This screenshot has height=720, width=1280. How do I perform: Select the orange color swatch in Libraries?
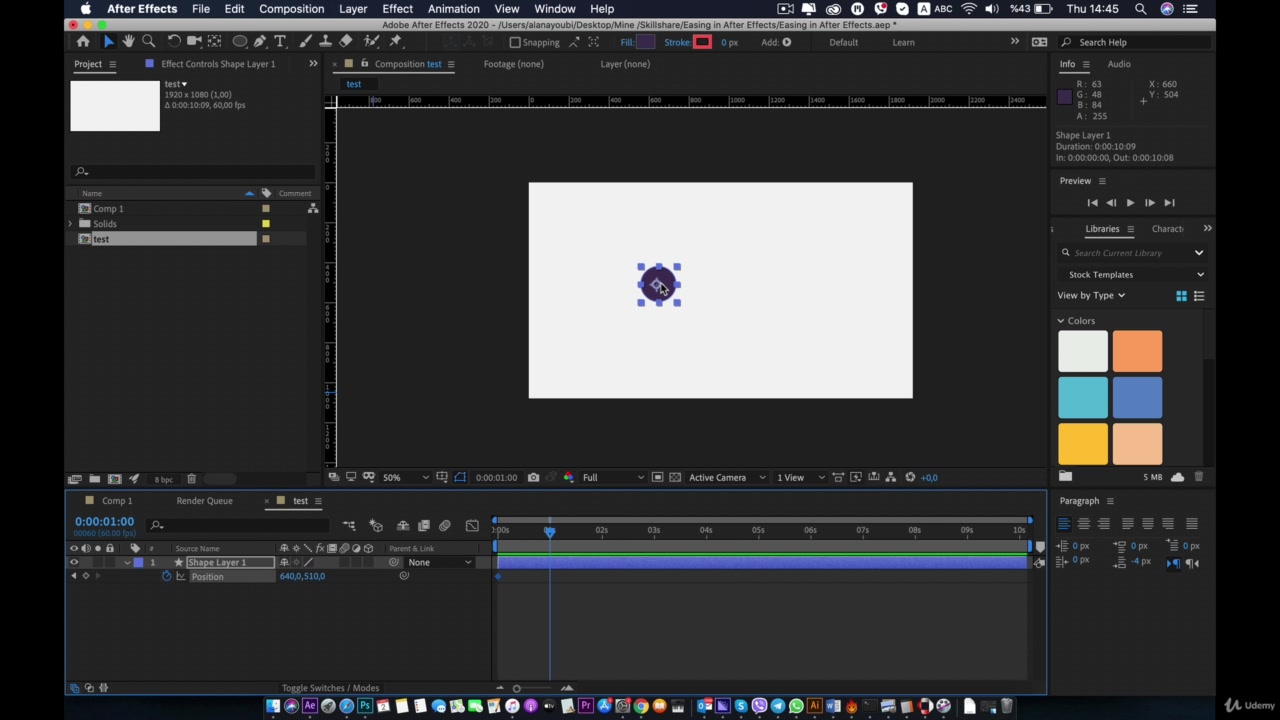[x=1137, y=351]
